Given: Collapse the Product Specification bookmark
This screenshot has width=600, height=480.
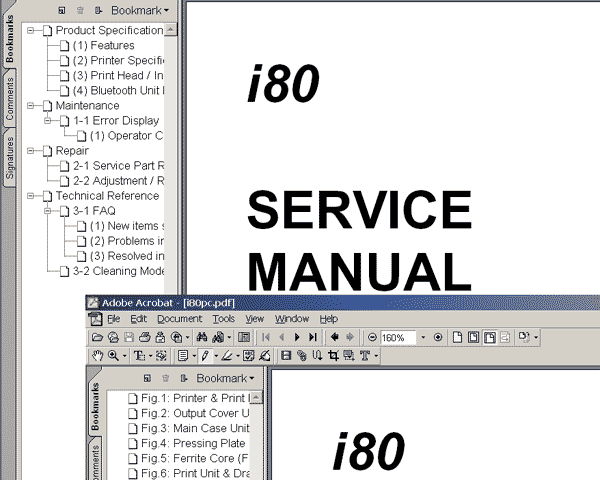Looking at the screenshot, I should point(30,30).
